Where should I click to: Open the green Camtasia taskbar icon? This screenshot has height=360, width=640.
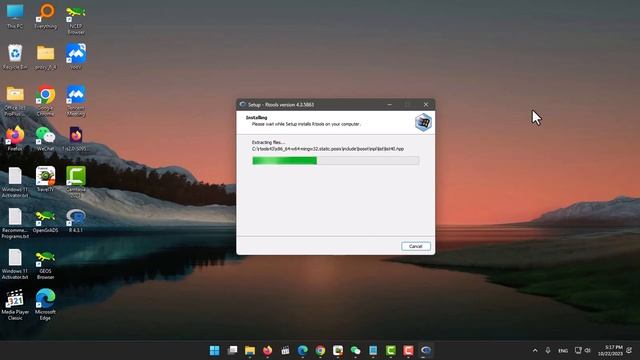[391, 350]
